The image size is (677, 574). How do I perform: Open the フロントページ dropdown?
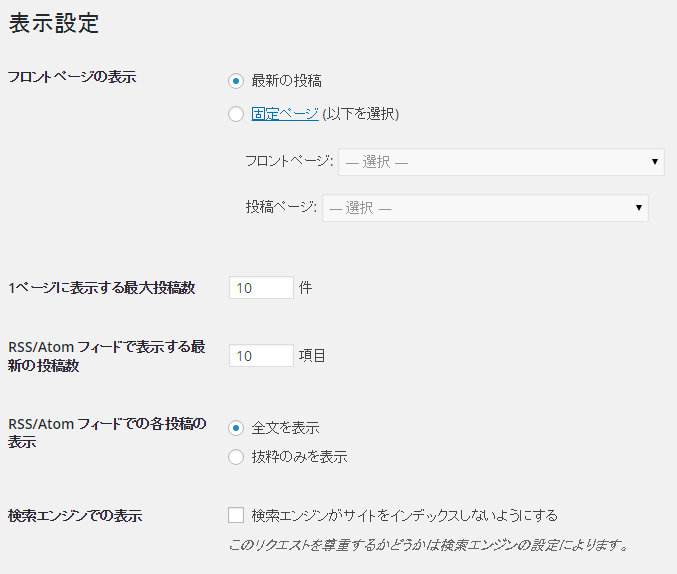point(501,162)
